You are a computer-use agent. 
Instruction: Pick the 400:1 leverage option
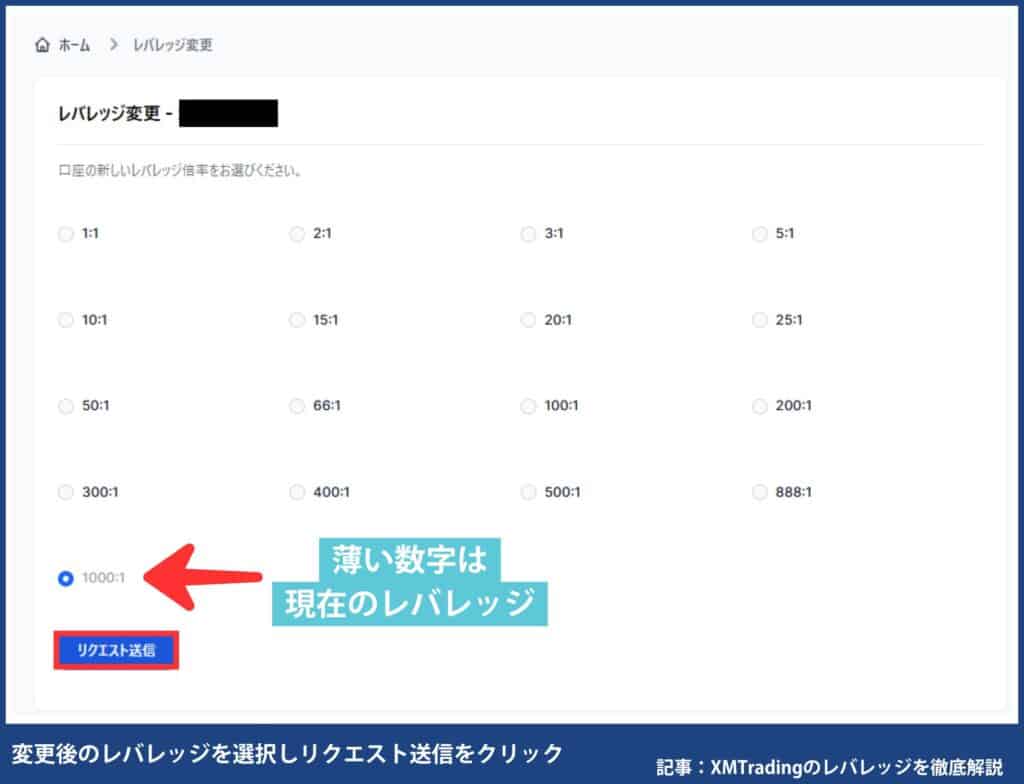297,492
